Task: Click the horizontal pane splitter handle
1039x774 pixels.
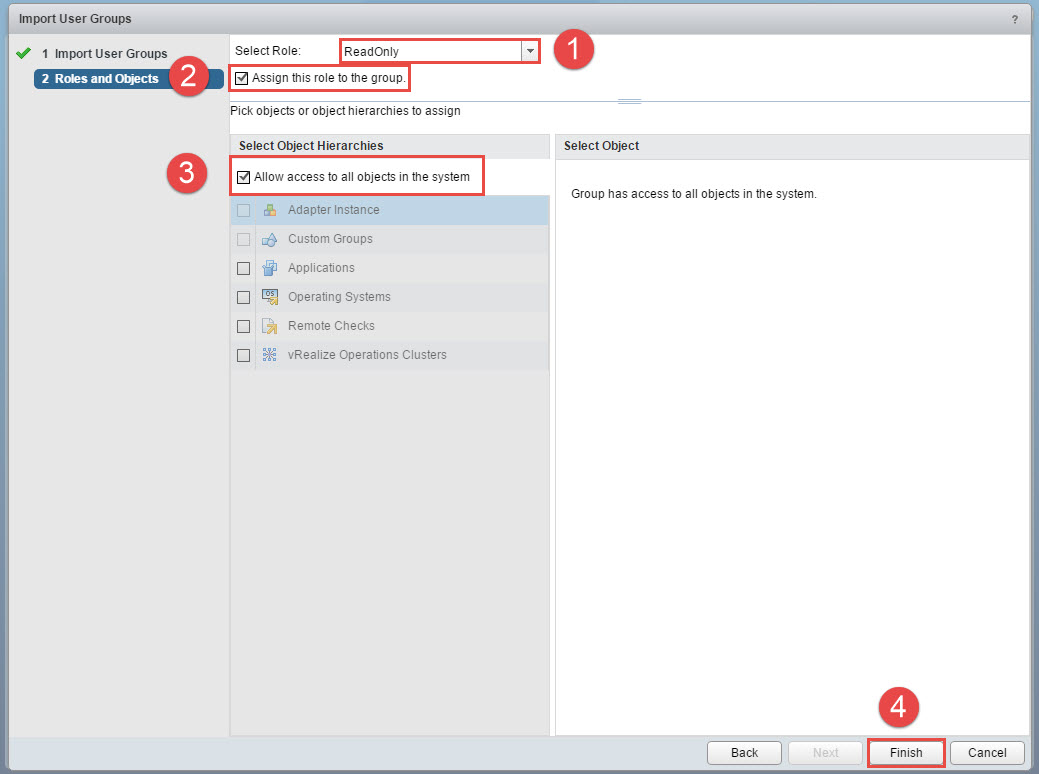Action: coord(629,101)
